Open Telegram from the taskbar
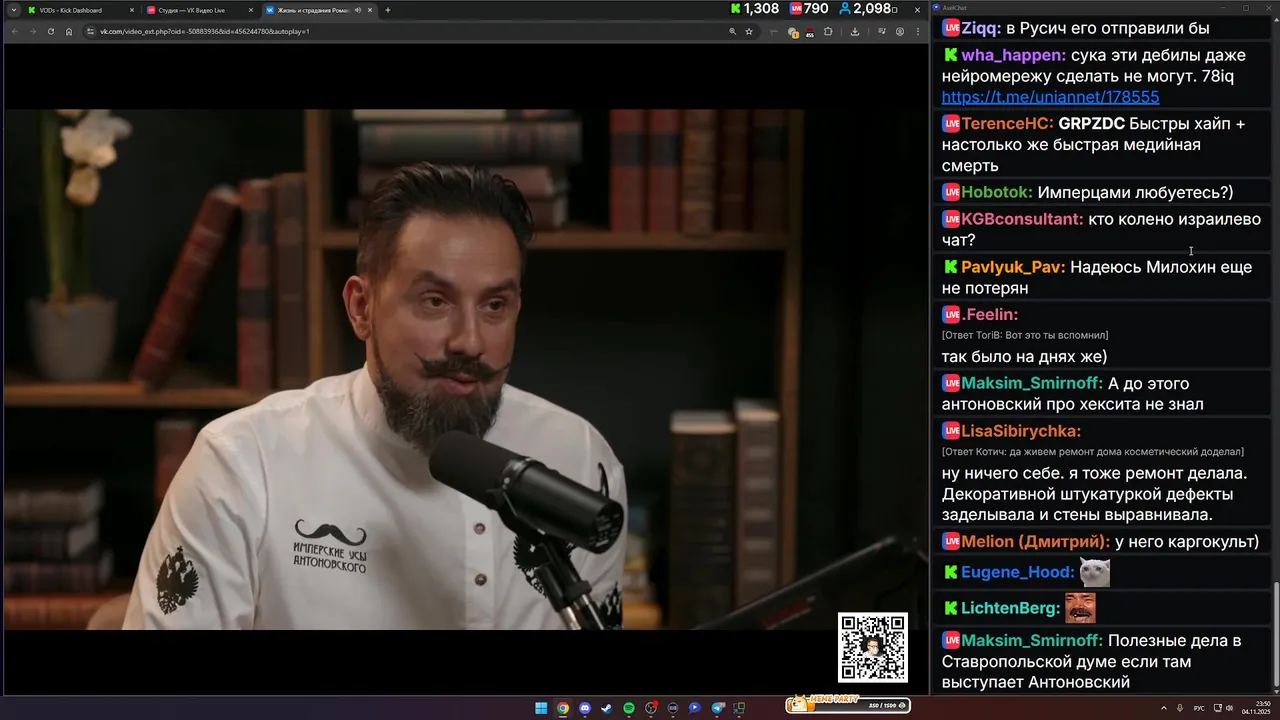The width and height of the screenshot is (1280, 720). click(717, 708)
